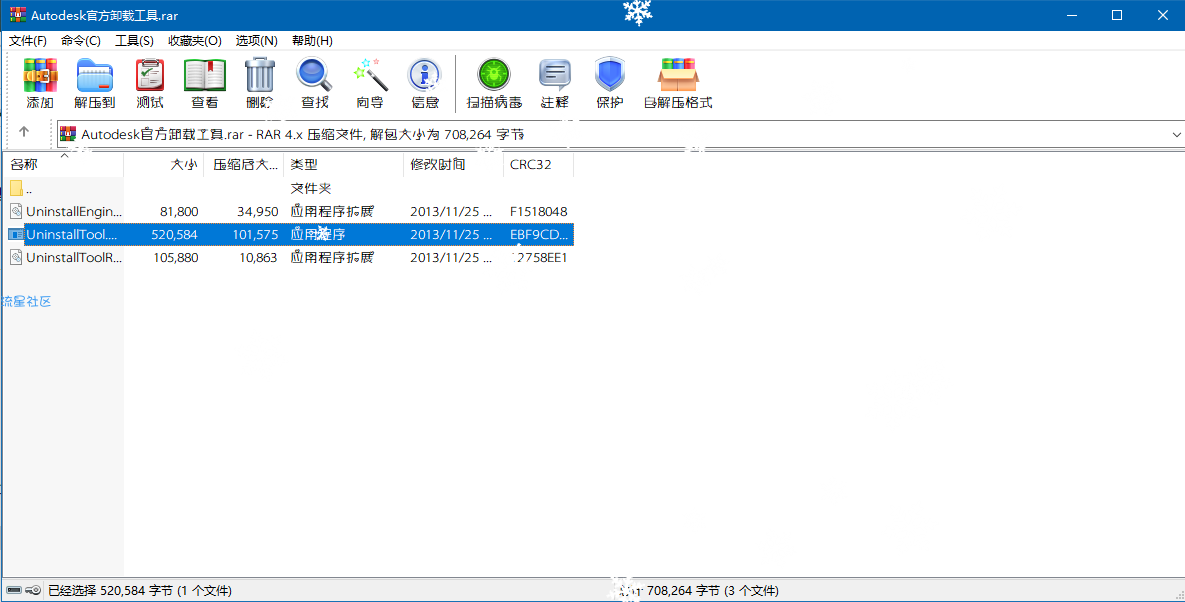Sort by the 名称 column header
Viewport: 1185px width, 602px height.
[62, 165]
